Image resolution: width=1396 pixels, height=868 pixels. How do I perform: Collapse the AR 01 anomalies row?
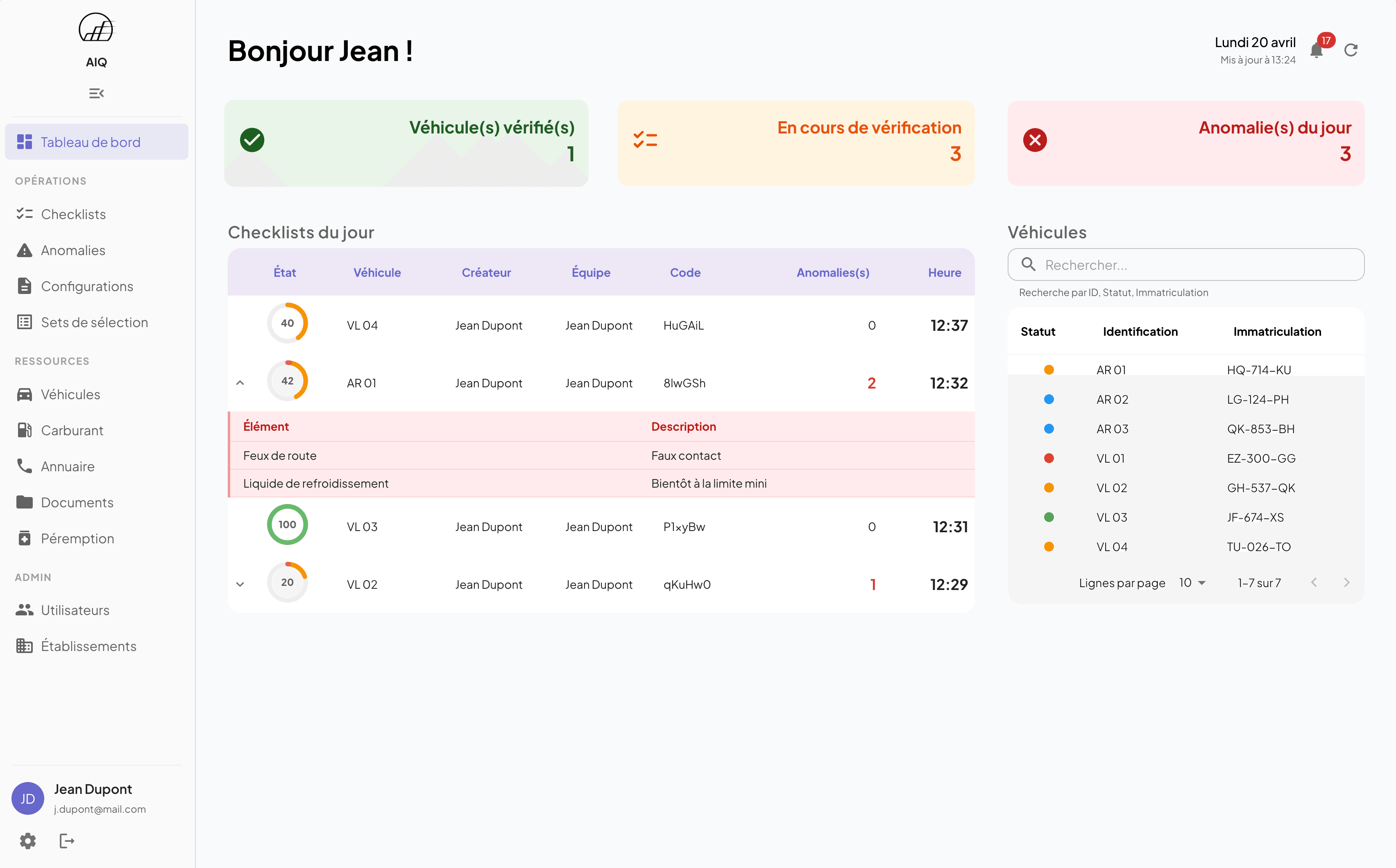coord(240,382)
